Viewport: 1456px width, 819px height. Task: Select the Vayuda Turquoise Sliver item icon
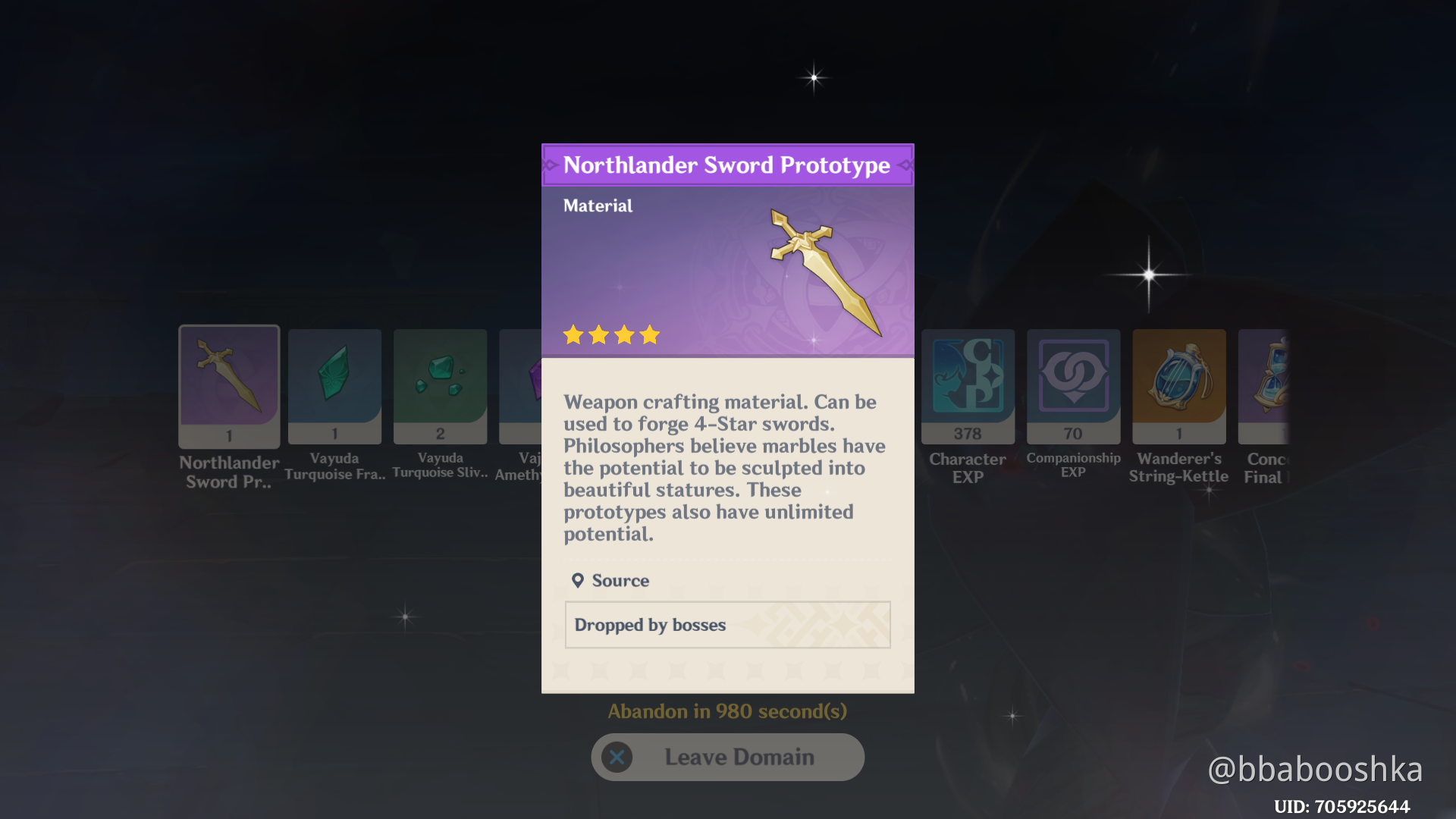(x=440, y=386)
